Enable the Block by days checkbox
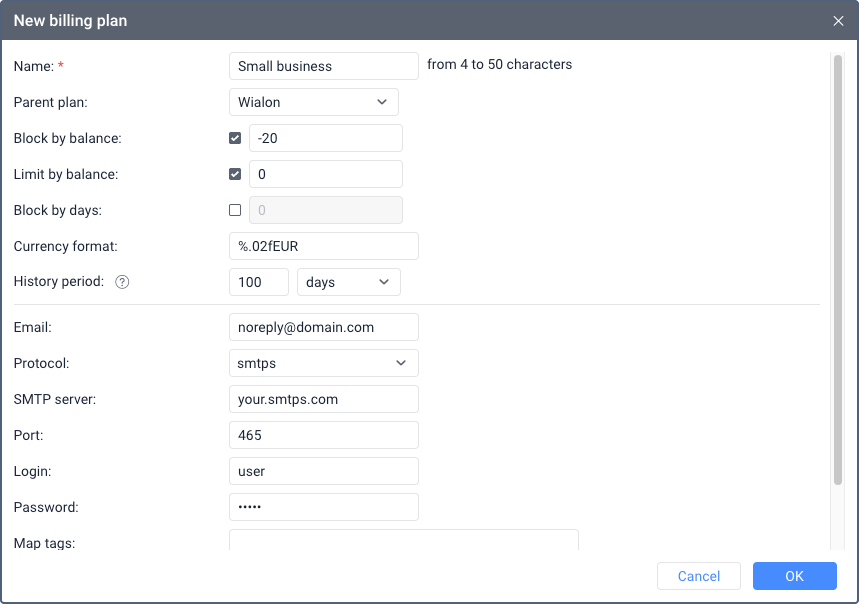The image size is (859, 604). click(235, 210)
